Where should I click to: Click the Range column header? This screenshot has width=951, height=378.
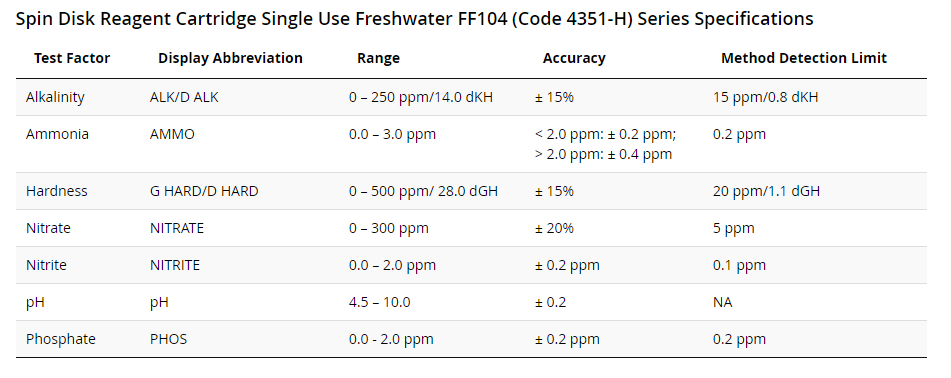tap(378, 58)
